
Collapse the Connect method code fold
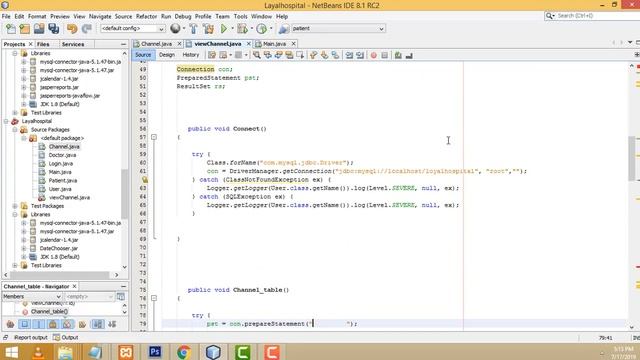pyautogui.click(x=154, y=137)
